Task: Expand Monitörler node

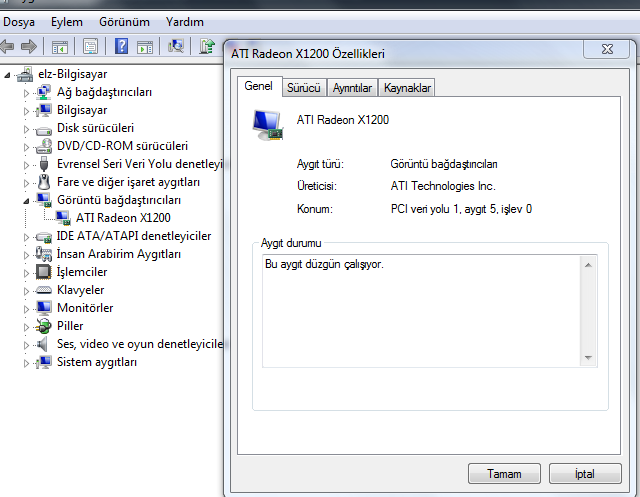Action: click(x=27, y=309)
